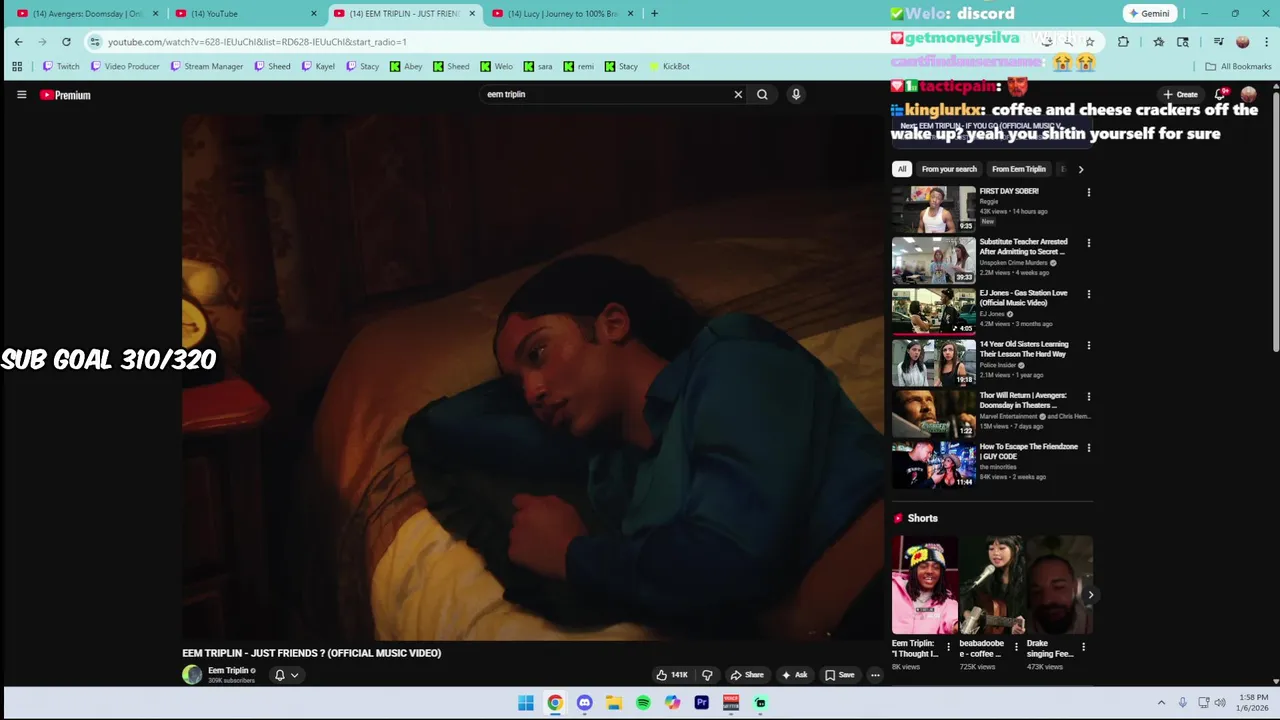Save the video to a playlist

point(840,675)
